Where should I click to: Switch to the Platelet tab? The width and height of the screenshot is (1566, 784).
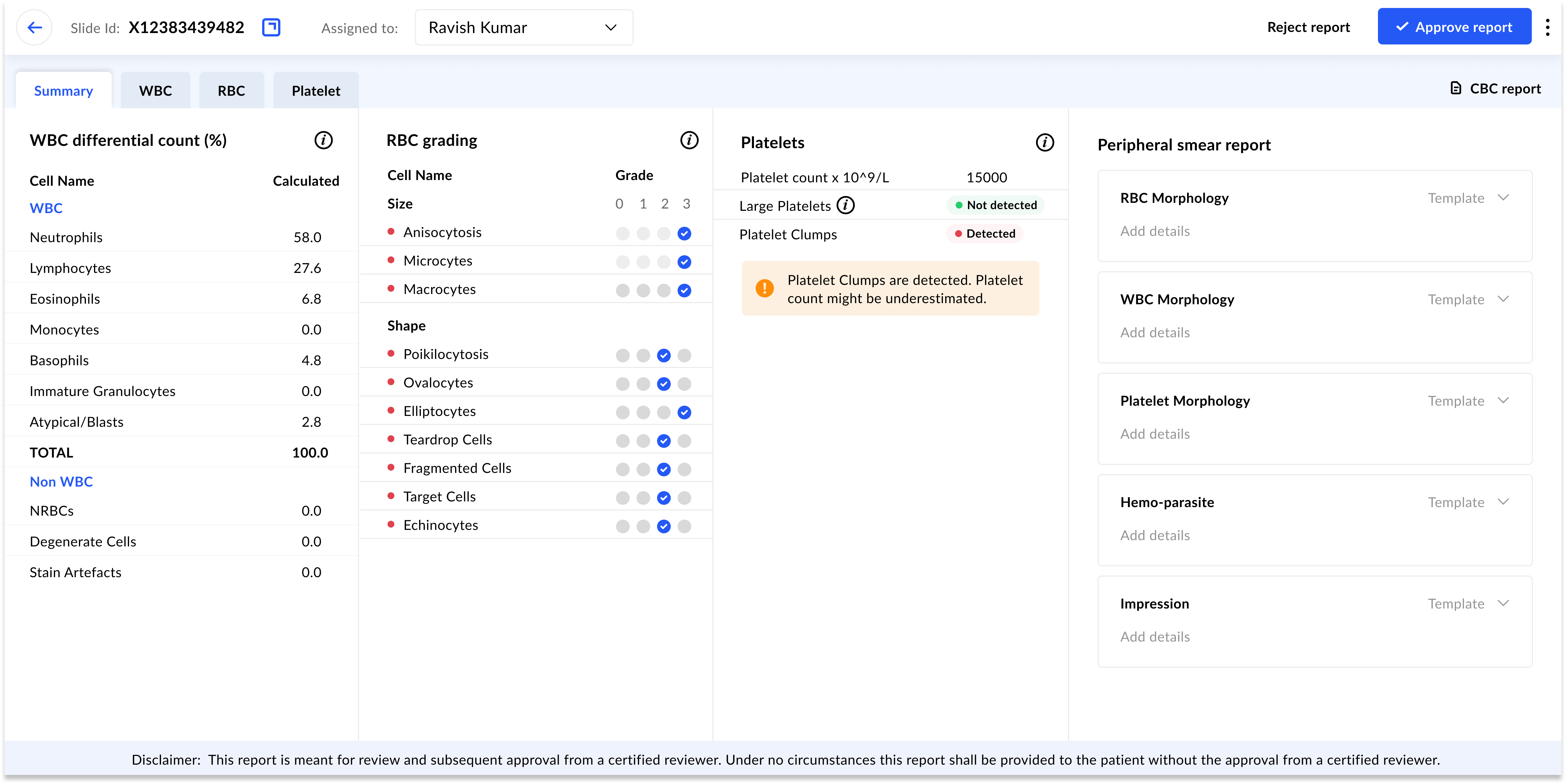click(x=316, y=91)
